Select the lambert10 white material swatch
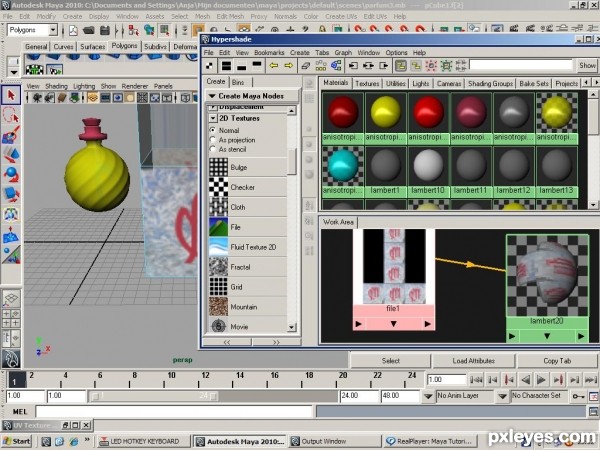 click(x=428, y=166)
